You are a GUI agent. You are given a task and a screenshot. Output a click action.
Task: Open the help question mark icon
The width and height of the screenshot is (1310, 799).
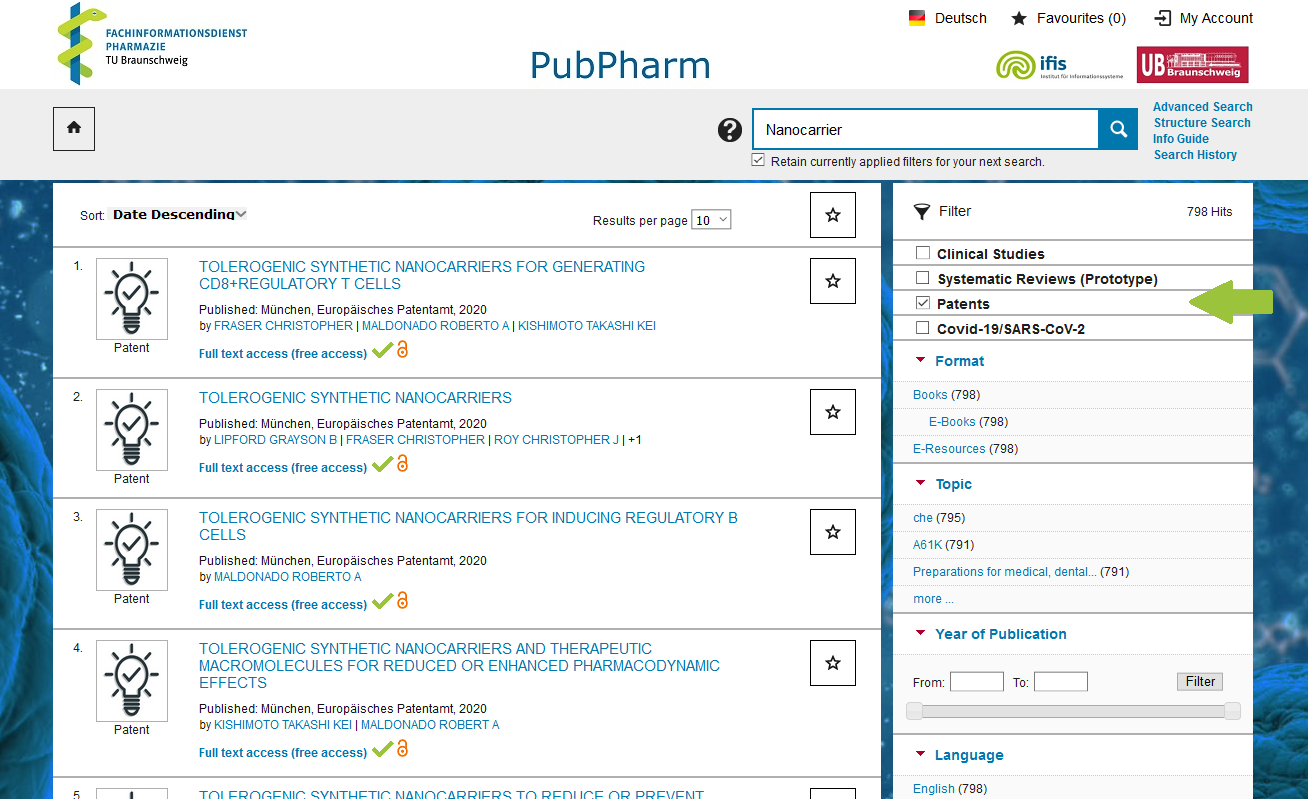pyautogui.click(x=730, y=130)
